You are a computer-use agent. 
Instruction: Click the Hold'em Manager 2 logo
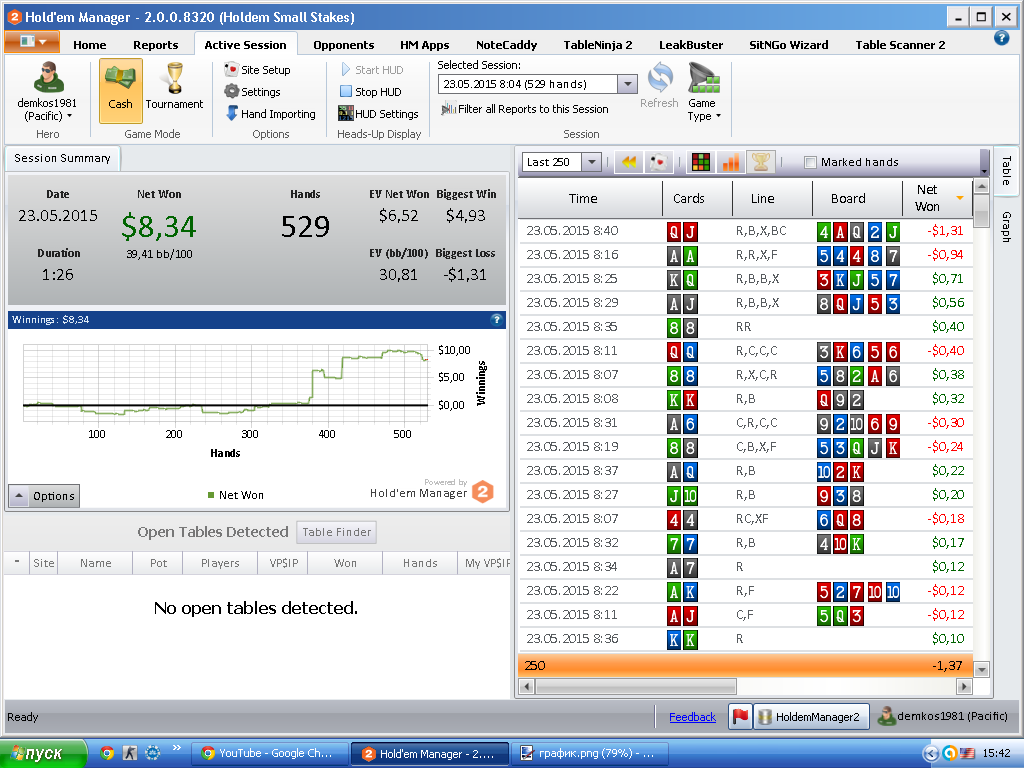point(483,491)
